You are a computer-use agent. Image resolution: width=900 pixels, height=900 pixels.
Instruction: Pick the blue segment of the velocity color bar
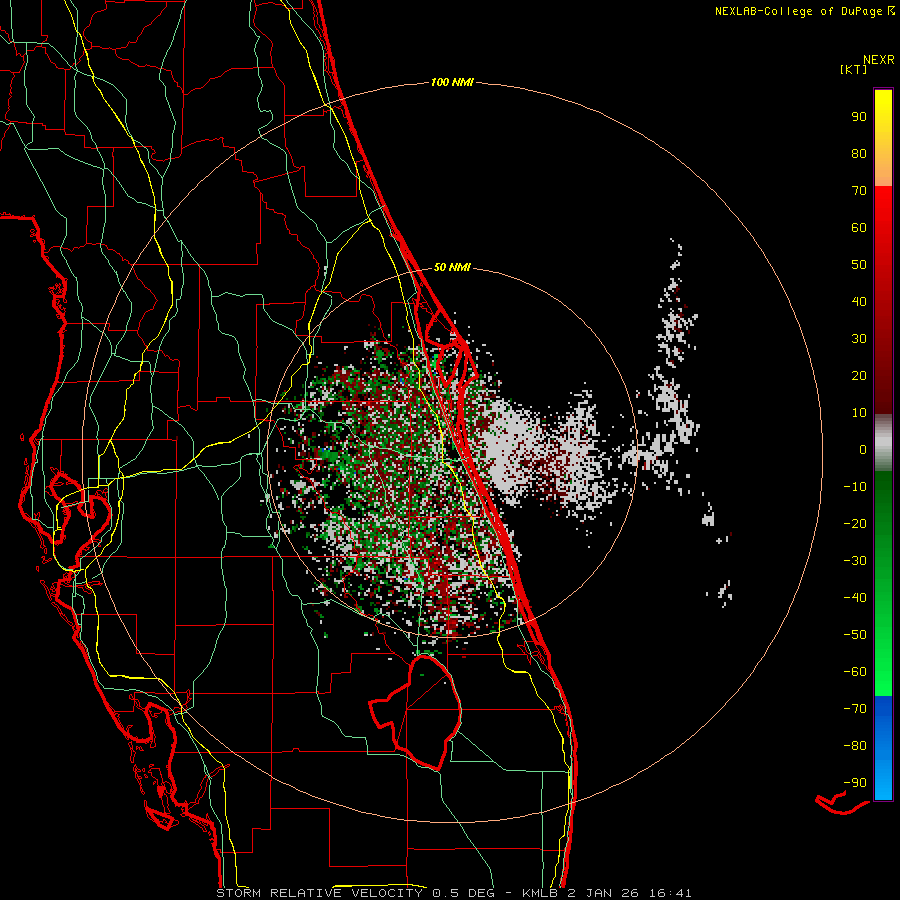[x=883, y=747]
